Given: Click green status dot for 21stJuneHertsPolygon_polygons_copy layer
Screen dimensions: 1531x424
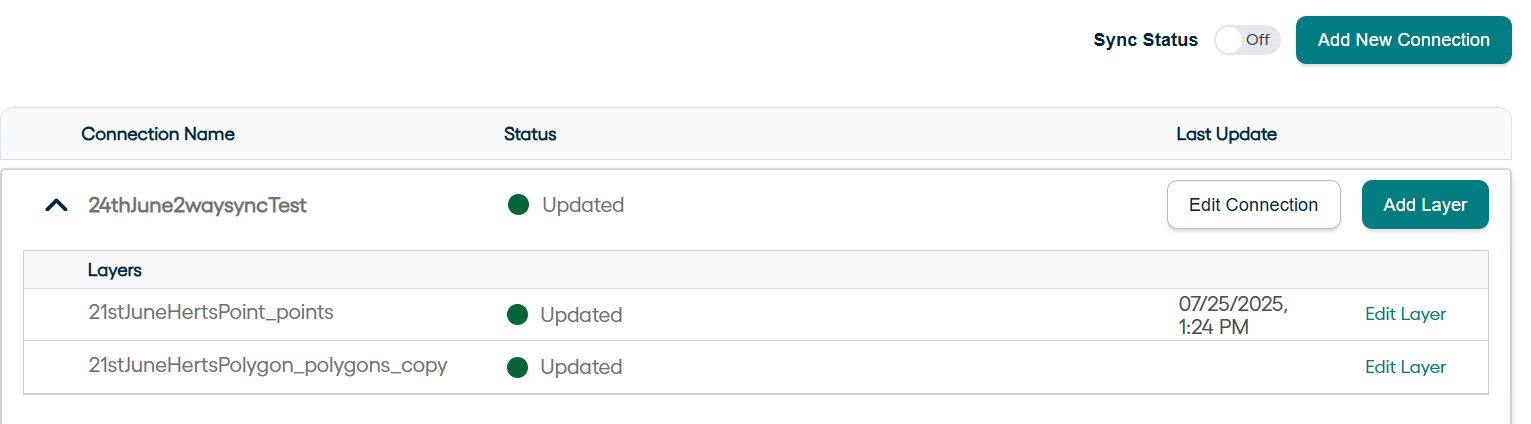Looking at the screenshot, I should point(517,367).
